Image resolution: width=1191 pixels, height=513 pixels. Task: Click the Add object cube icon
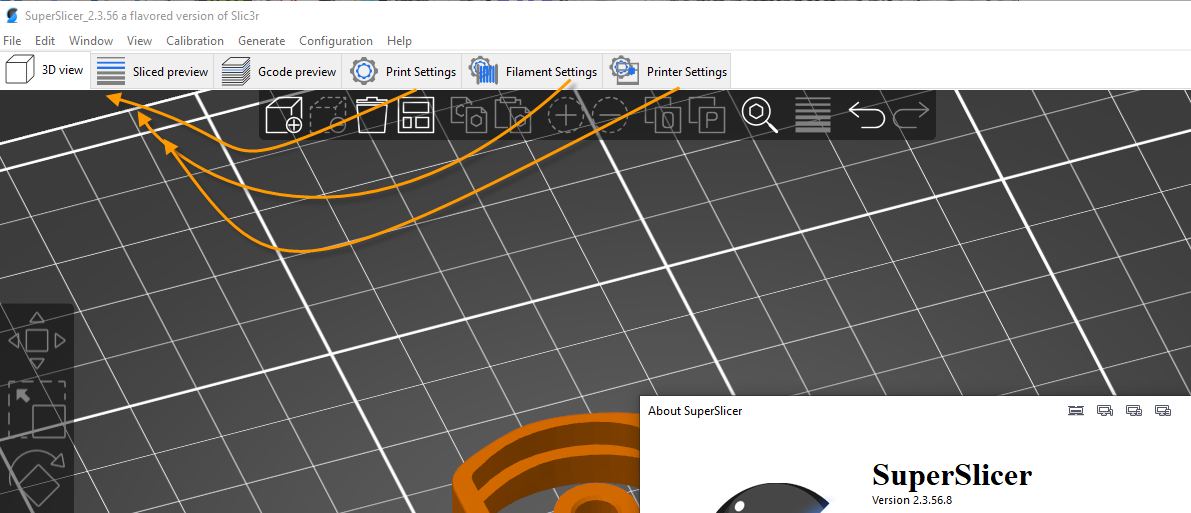pos(284,116)
